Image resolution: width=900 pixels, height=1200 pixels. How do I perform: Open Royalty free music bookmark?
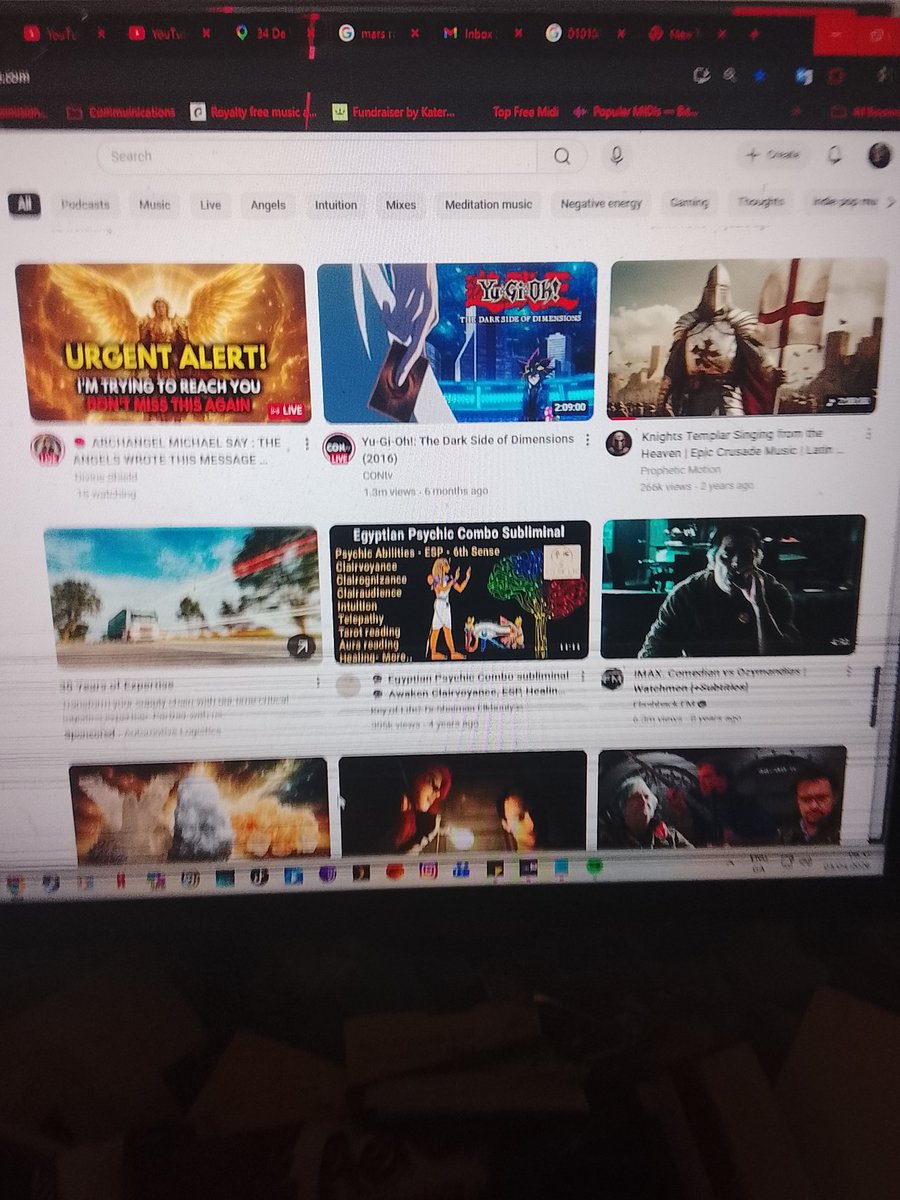[x=254, y=112]
